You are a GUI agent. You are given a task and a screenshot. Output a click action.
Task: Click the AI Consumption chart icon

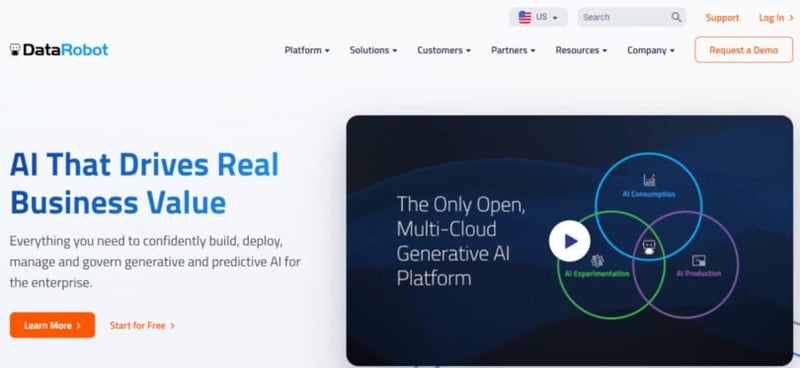coord(649,180)
